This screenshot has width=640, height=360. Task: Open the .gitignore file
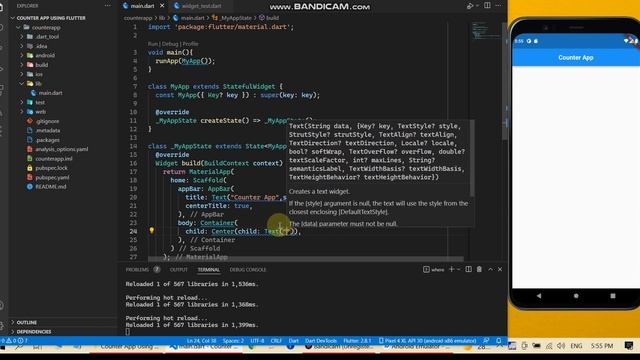point(47,121)
